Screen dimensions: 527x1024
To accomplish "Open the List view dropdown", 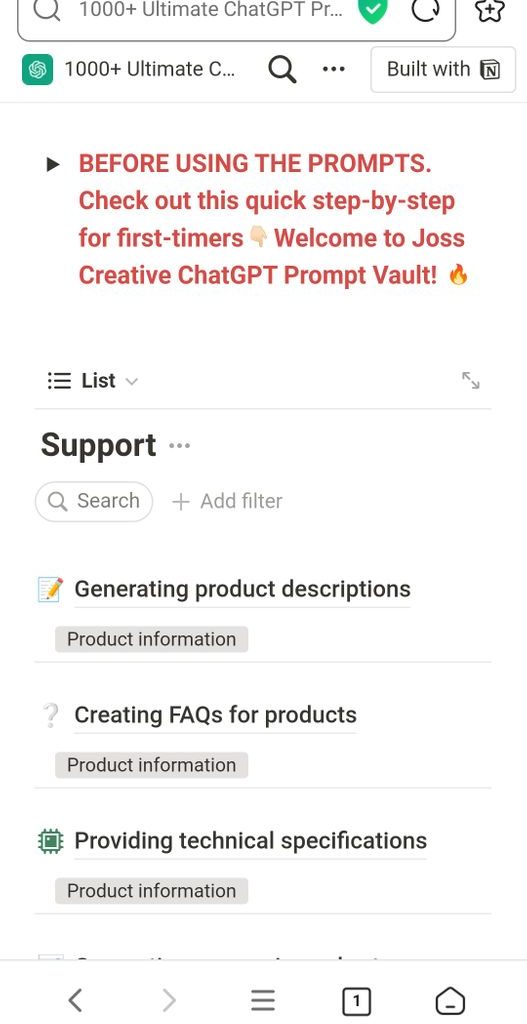I will click(x=93, y=381).
